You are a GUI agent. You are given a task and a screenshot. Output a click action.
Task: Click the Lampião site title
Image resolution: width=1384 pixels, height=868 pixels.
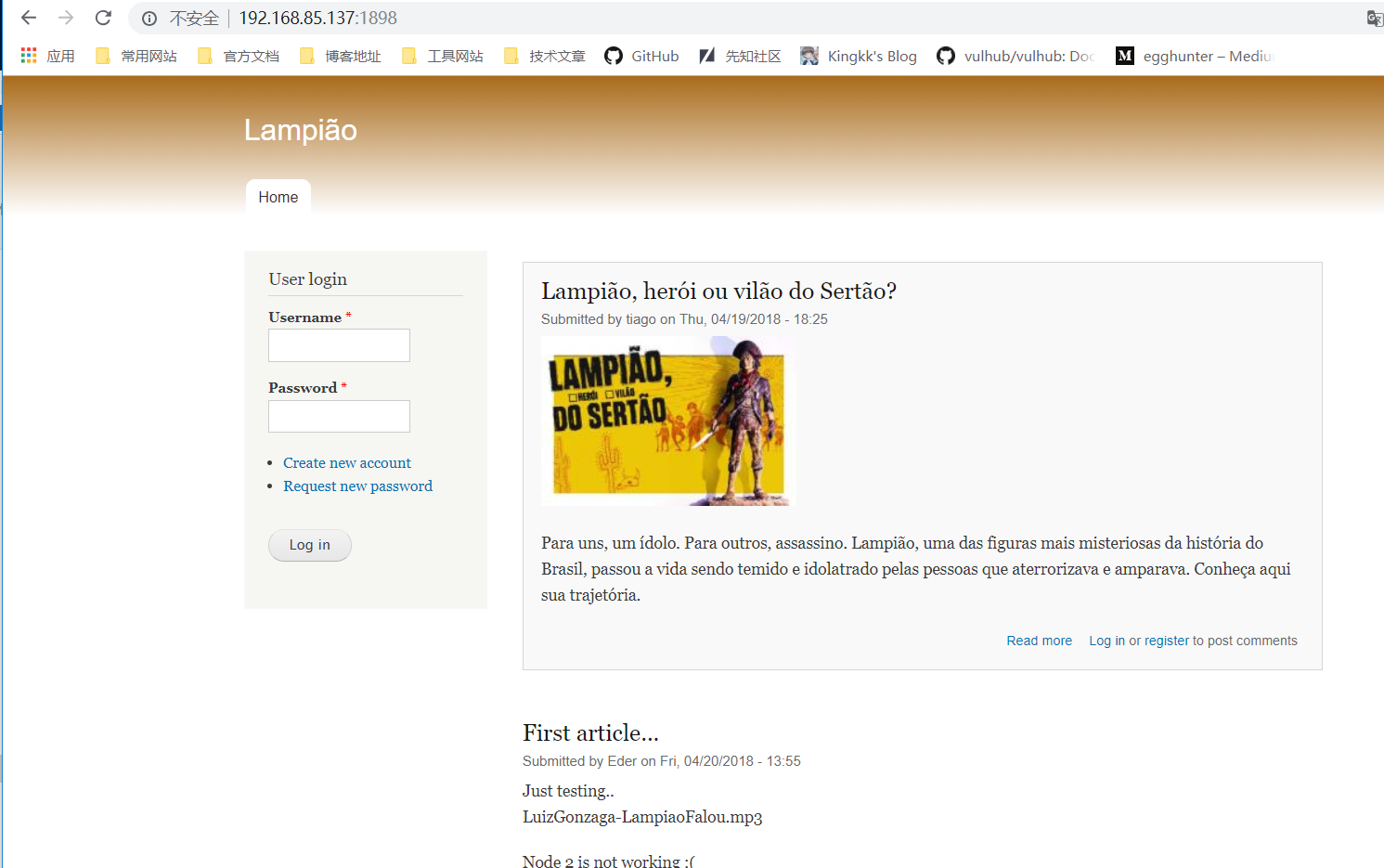coord(301,130)
